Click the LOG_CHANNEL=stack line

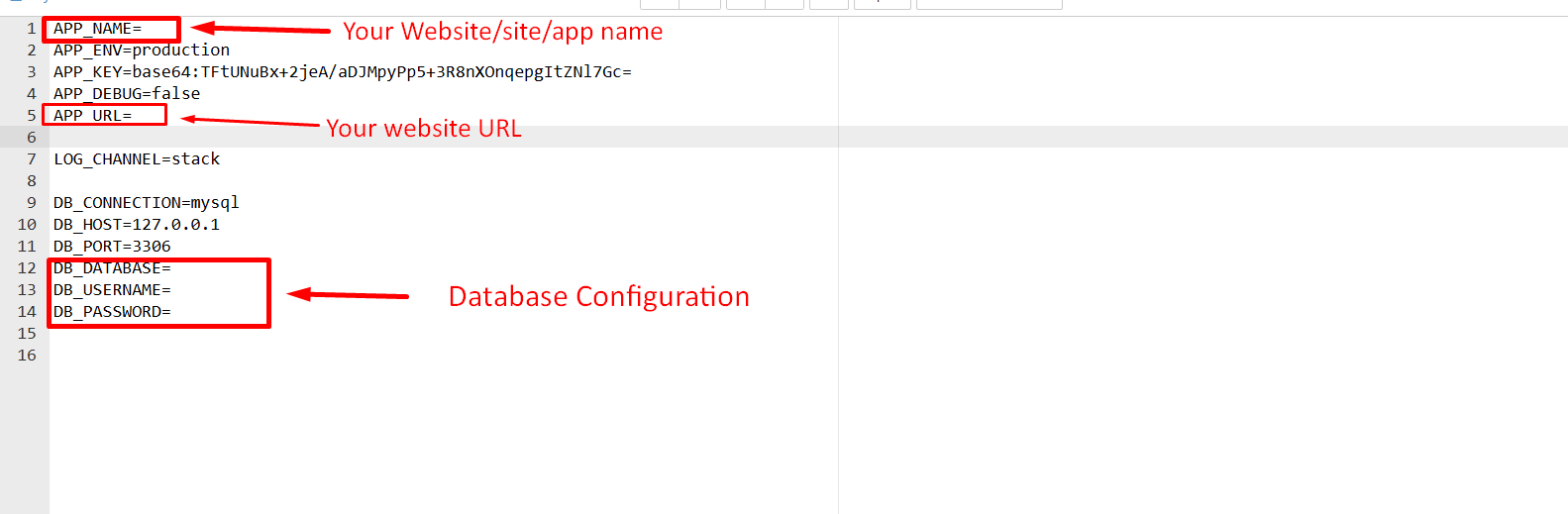137,159
